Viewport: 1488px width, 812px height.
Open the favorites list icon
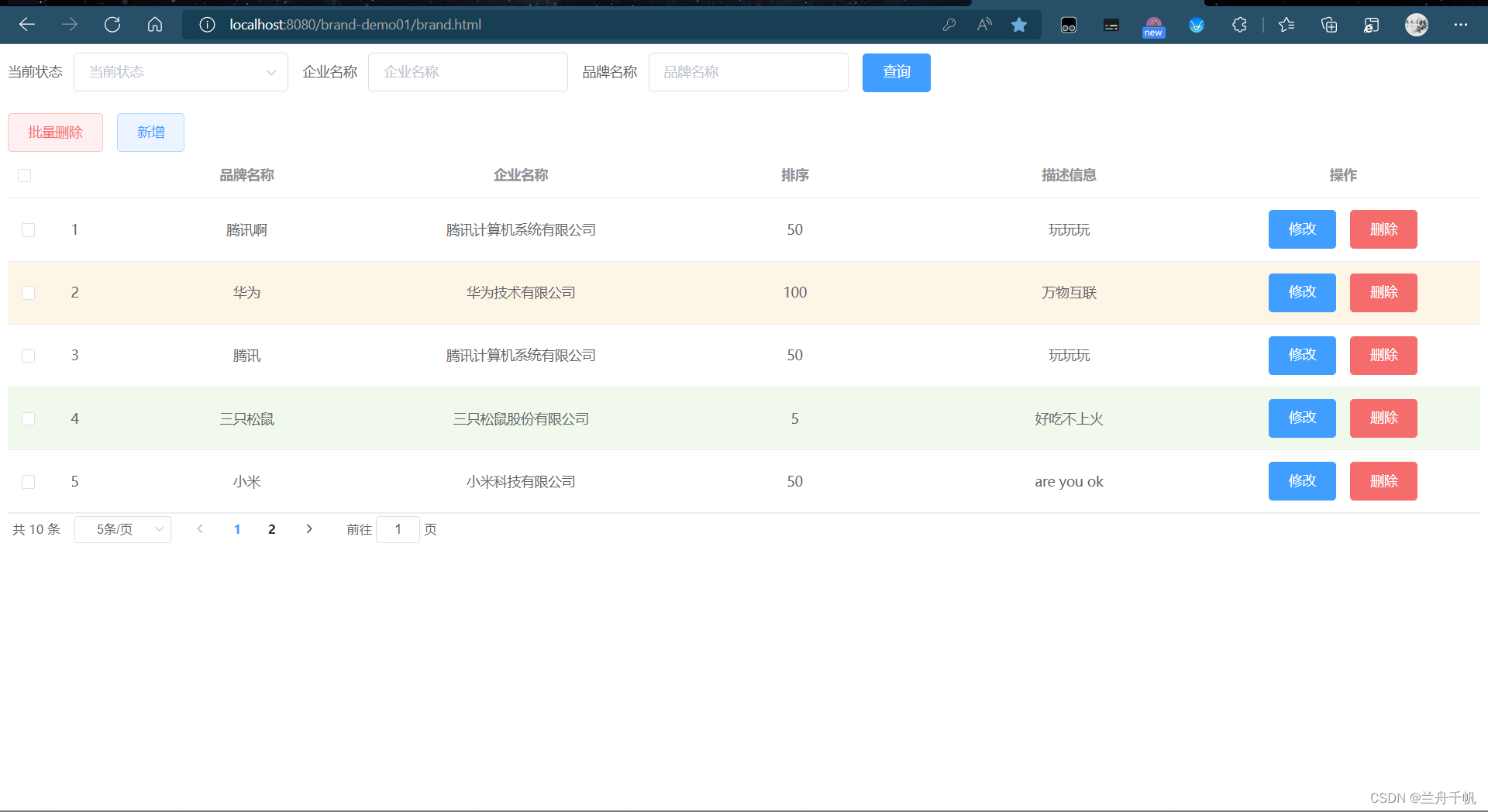pyautogui.click(x=1286, y=25)
